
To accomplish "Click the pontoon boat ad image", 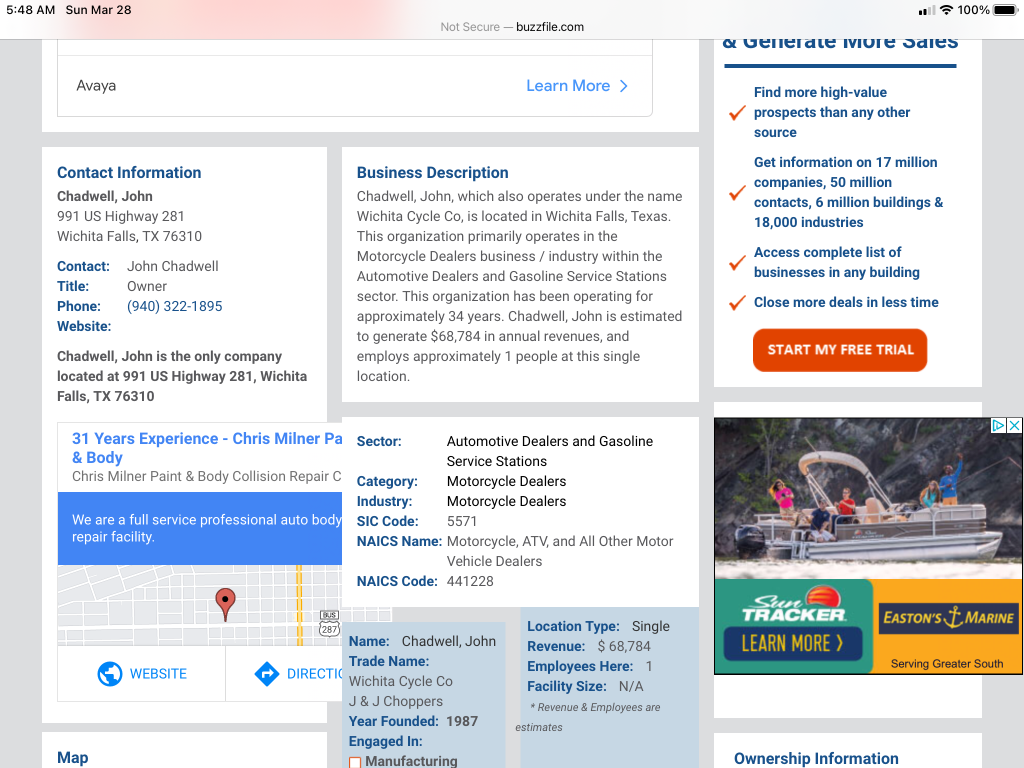I will pyautogui.click(x=867, y=498).
